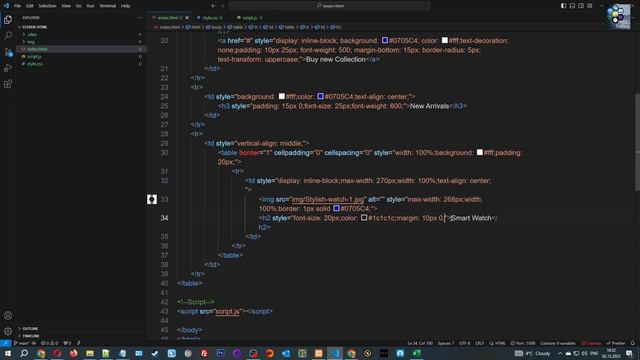640x360 pixels.
Task: Open style.css in the explorer tree
Action: [35, 64]
